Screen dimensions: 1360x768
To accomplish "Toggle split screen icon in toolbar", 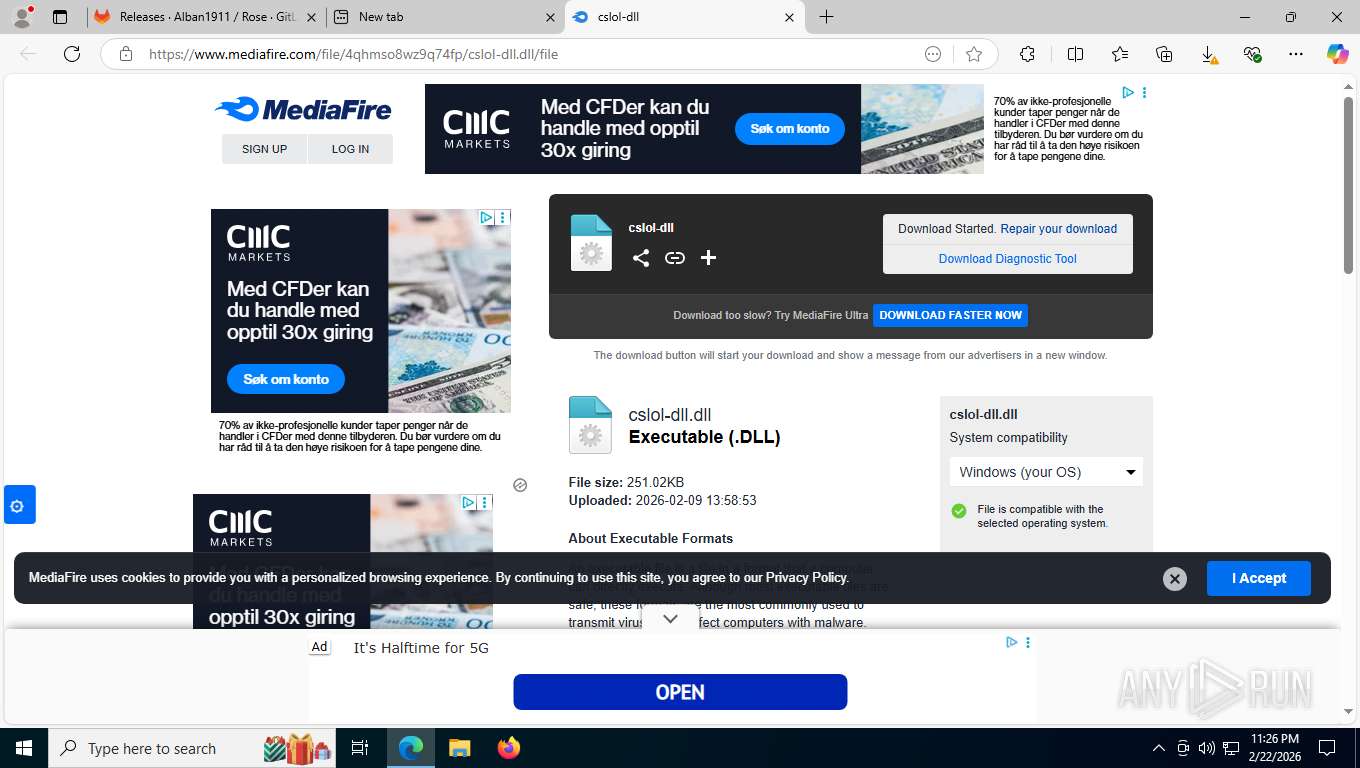I will 1075,54.
